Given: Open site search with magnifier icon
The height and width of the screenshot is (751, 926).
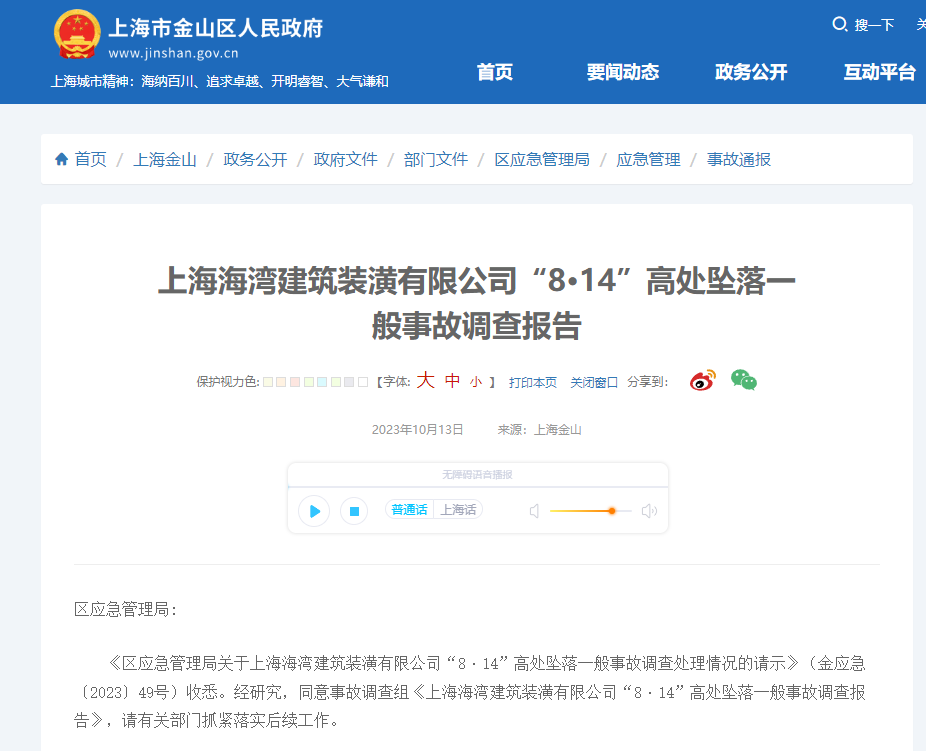Looking at the screenshot, I should [840, 25].
